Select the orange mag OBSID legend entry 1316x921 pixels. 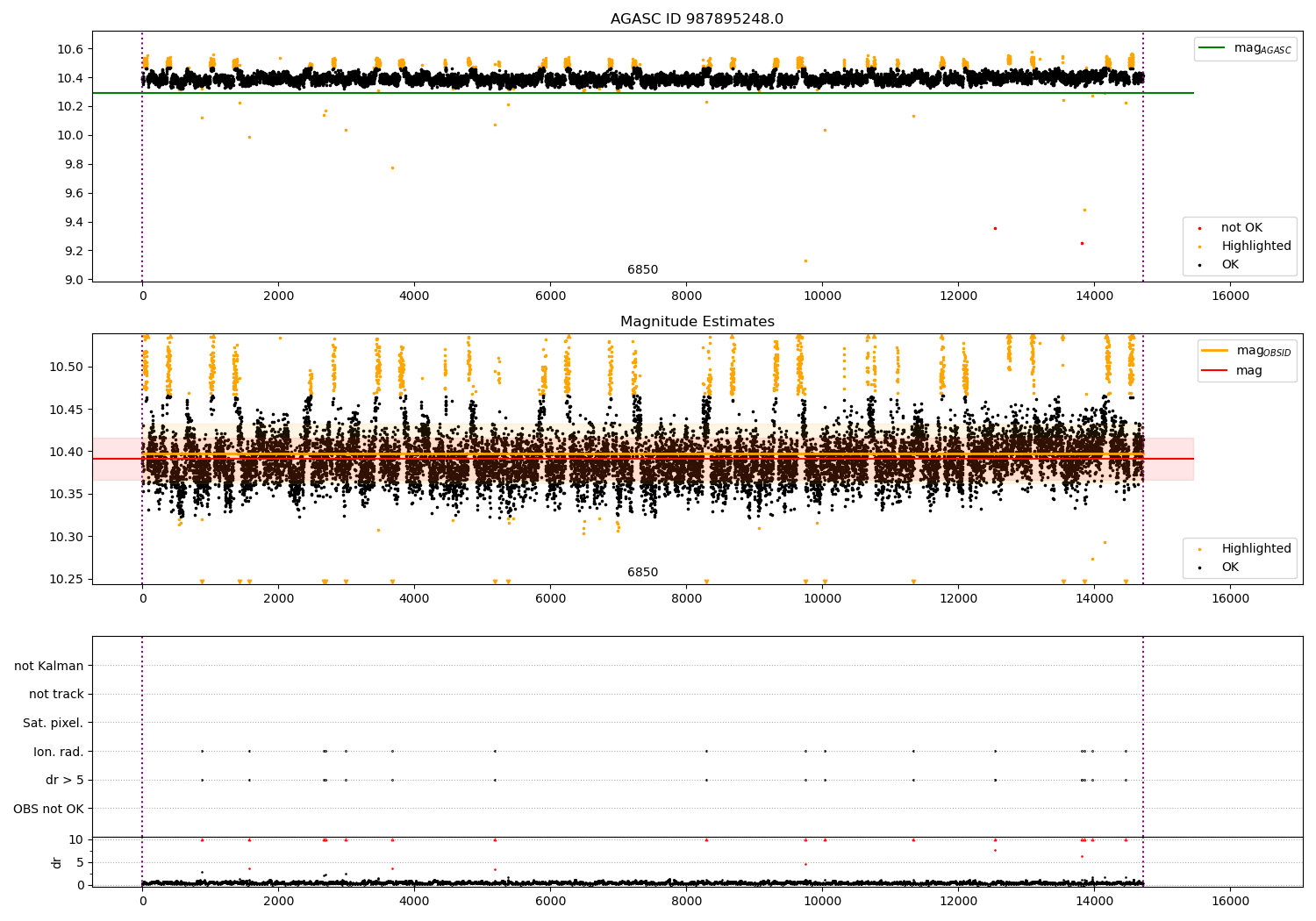coord(1215,351)
